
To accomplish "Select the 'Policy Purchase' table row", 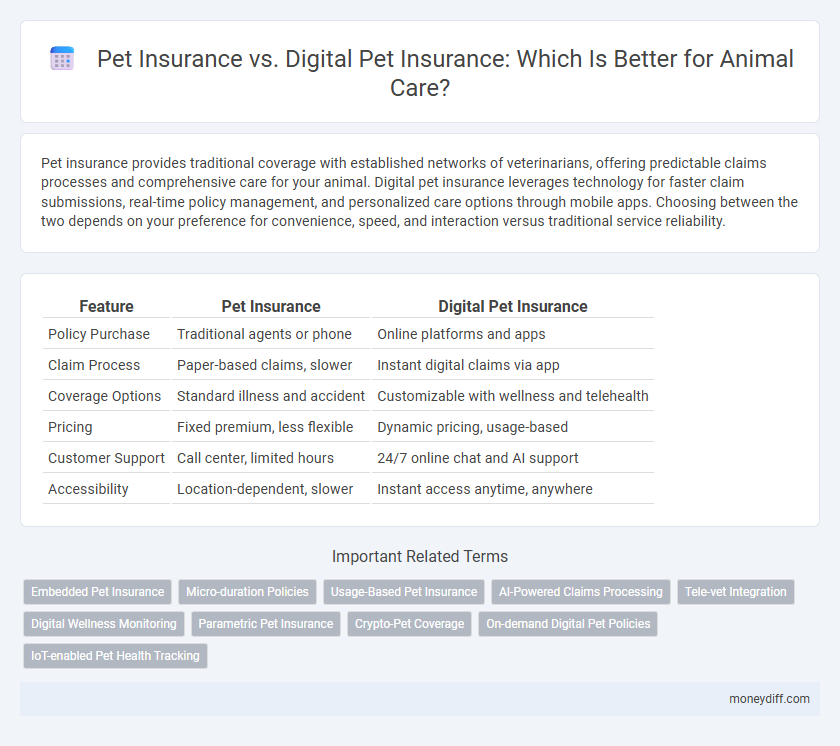I will (x=99, y=334).
